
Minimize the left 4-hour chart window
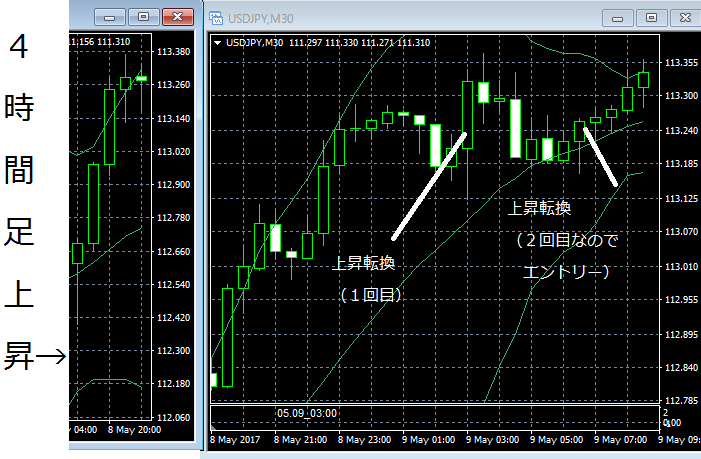click(x=109, y=17)
